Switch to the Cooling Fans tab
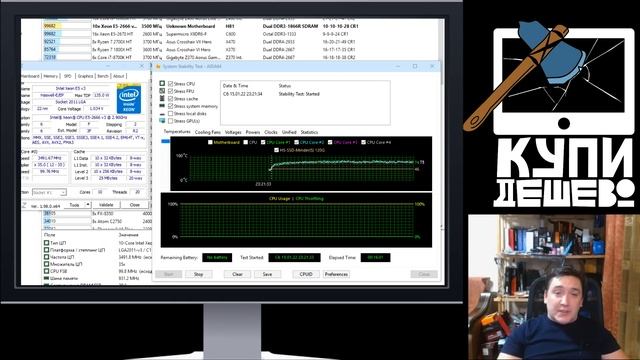 click(x=207, y=132)
